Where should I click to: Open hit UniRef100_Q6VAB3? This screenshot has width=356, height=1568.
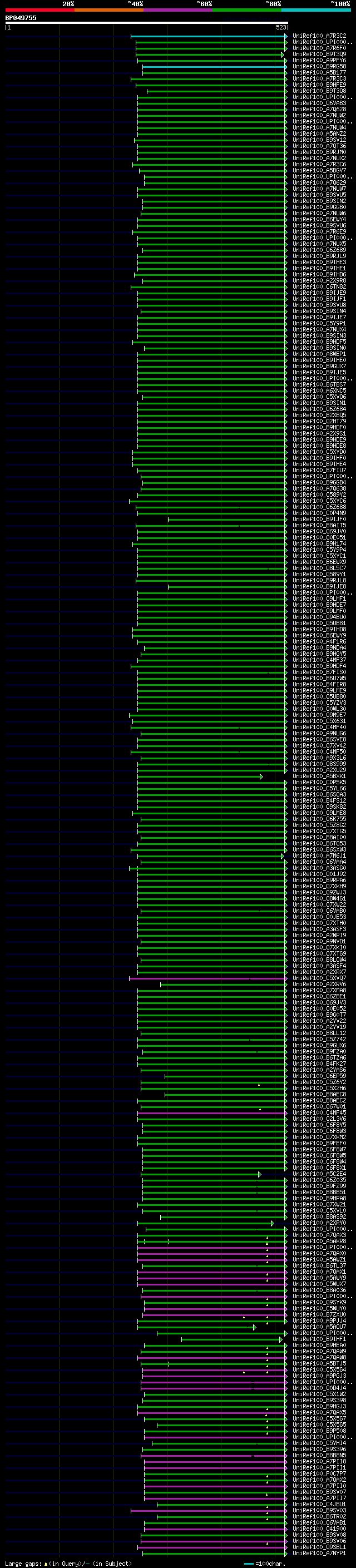pos(319,103)
